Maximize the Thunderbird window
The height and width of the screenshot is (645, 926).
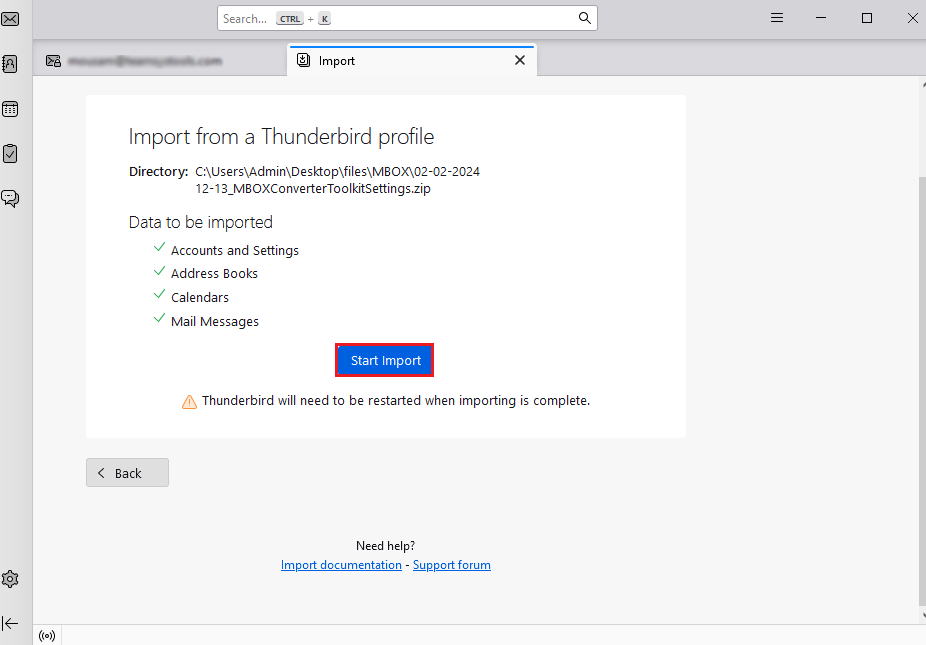867,18
